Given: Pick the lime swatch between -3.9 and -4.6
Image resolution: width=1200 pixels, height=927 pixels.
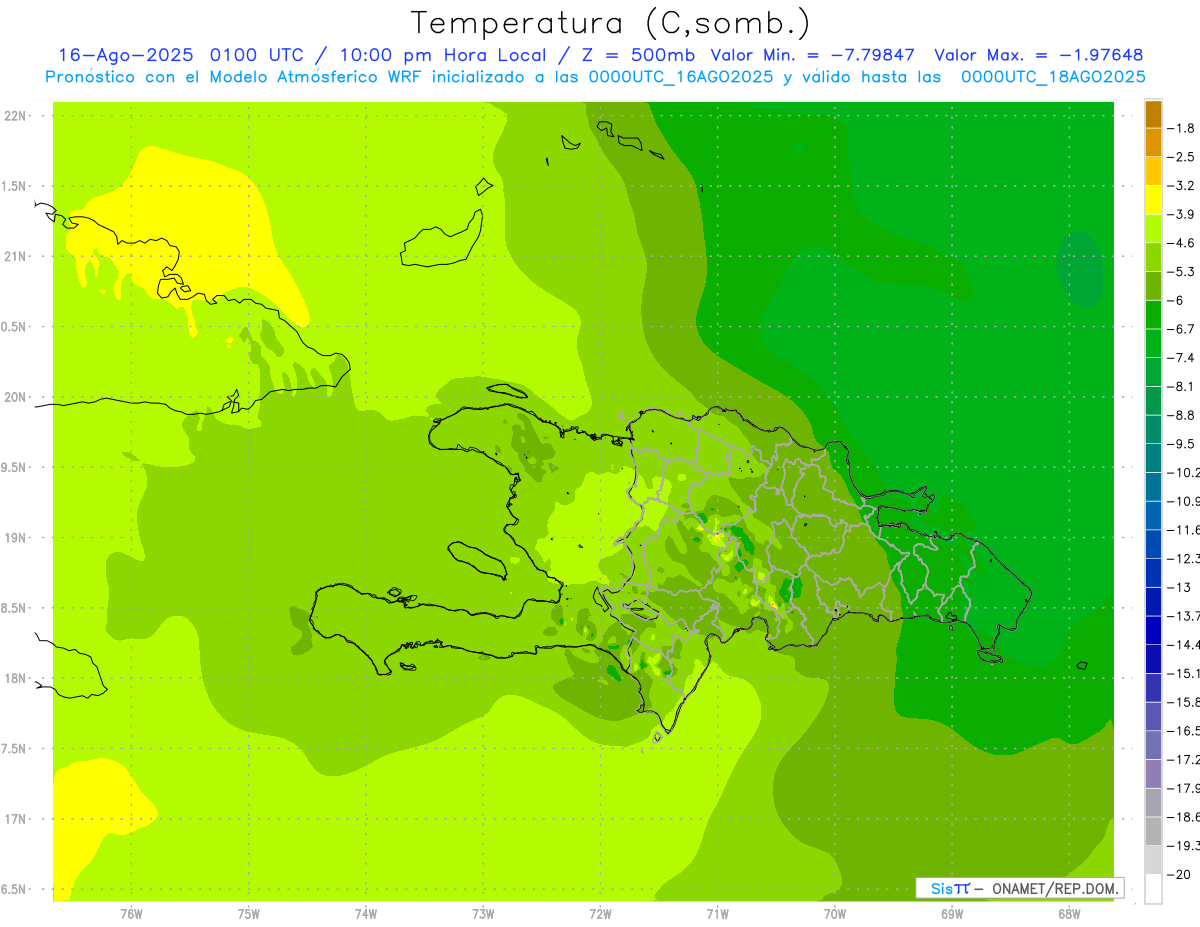Looking at the screenshot, I should 1153,229.
